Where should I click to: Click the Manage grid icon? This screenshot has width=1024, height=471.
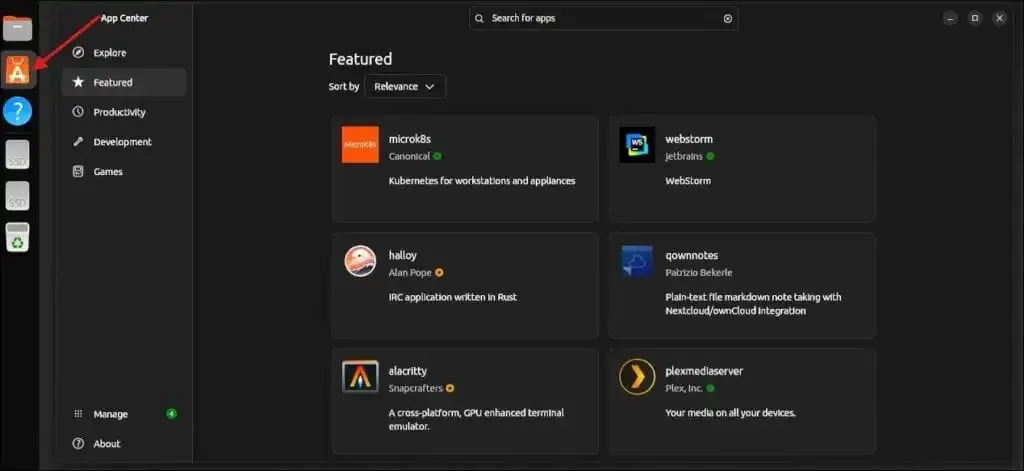(x=78, y=414)
